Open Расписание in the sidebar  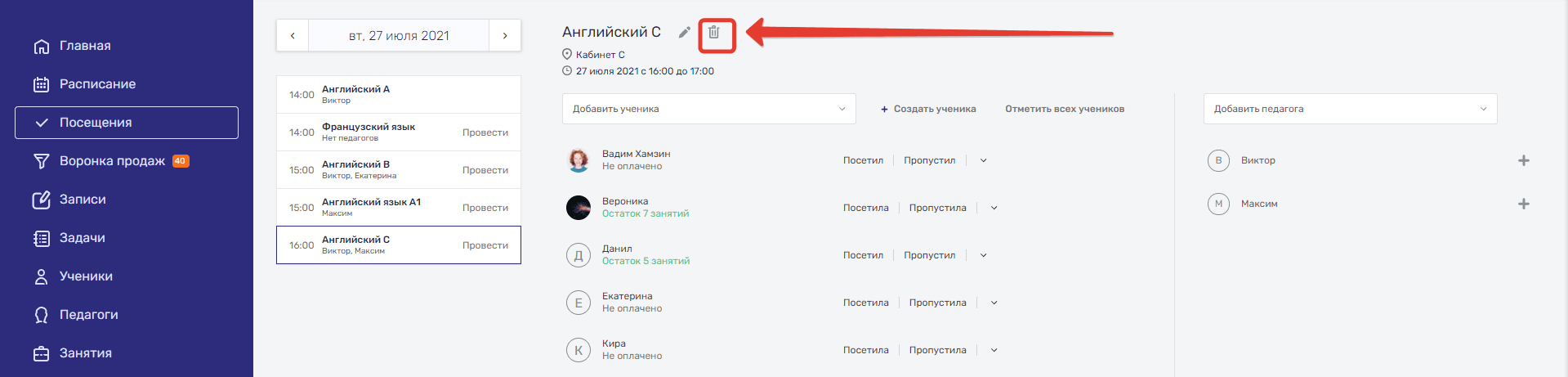[97, 84]
